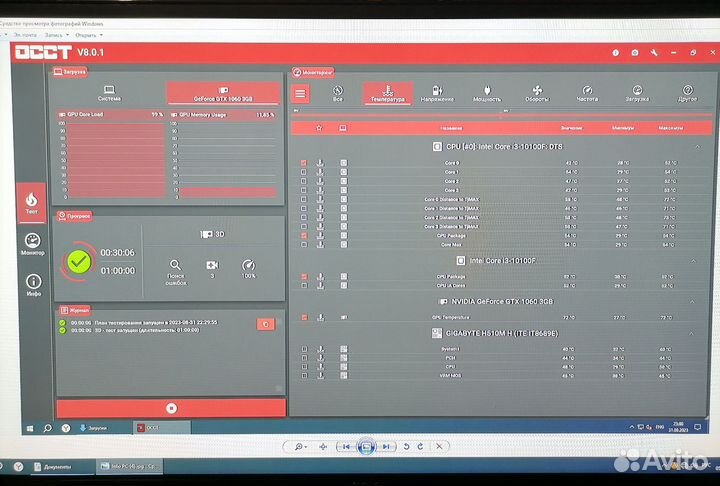Switch to the Обороты tab
Screen dimensions: 720x486
click(537, 93)
